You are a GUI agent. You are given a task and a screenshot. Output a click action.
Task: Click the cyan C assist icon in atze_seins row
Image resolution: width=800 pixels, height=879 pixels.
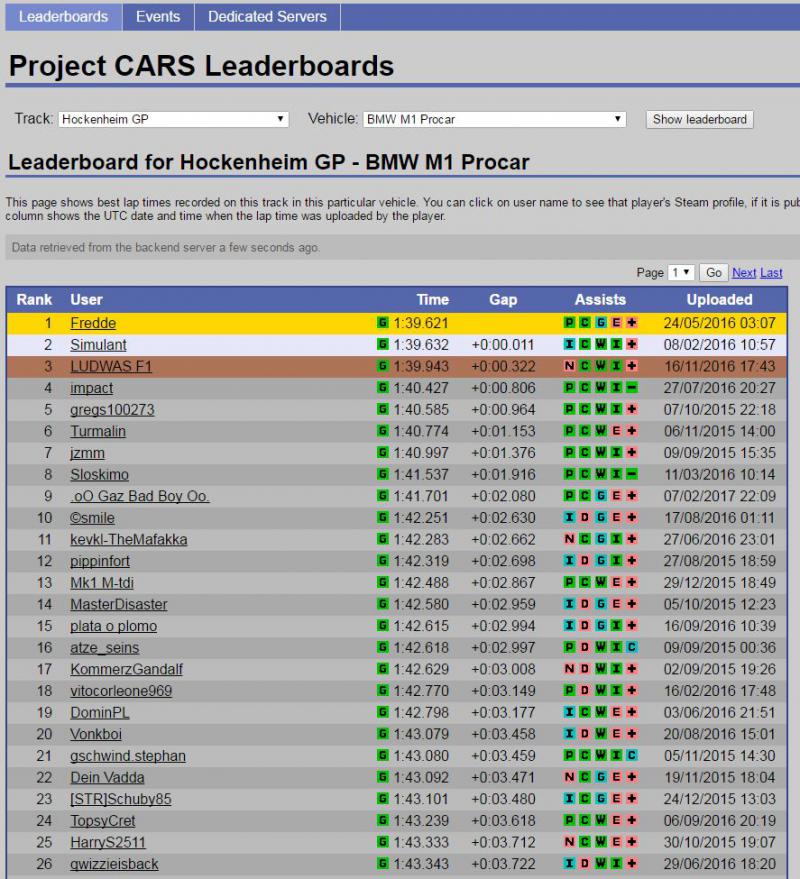pos(632,647)
